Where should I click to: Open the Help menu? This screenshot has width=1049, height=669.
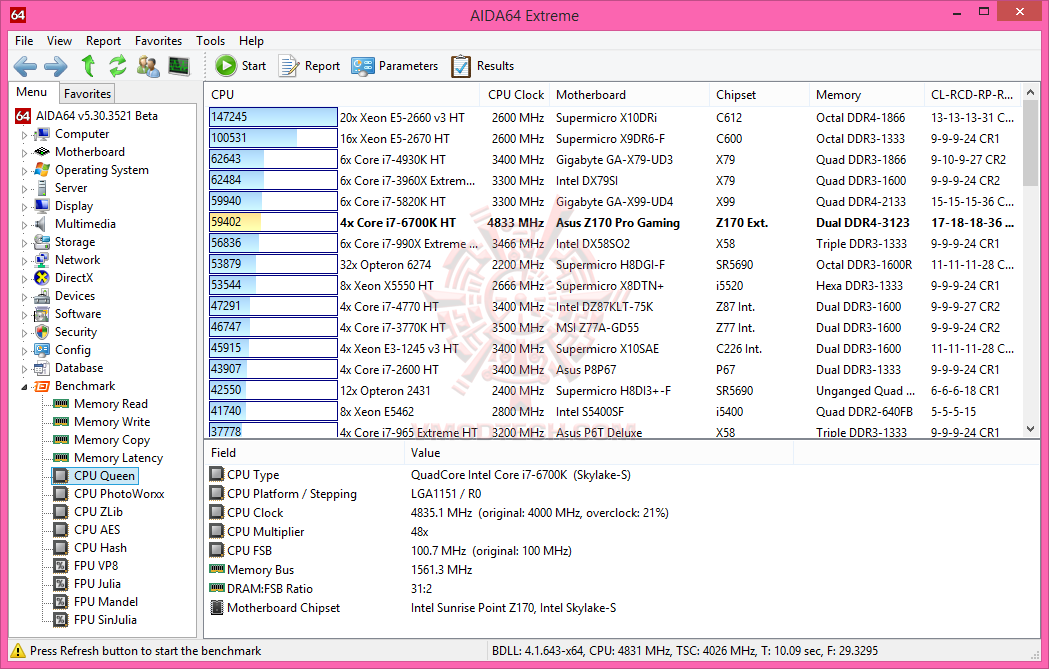click(252, 41)
